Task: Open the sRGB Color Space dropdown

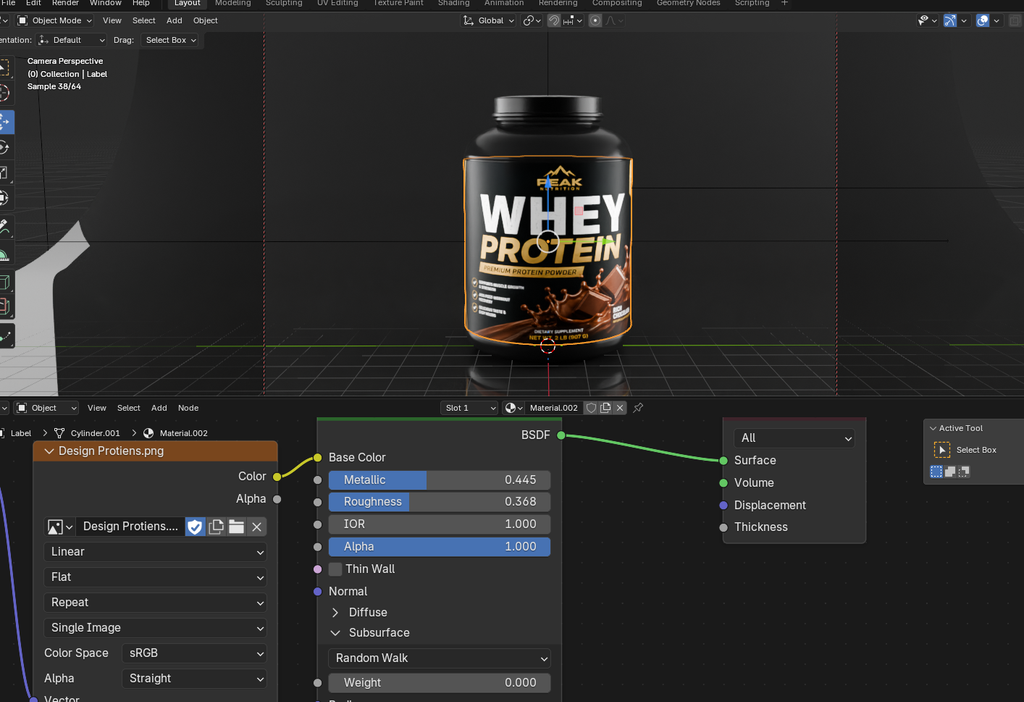Action: [x=195, y=653]
